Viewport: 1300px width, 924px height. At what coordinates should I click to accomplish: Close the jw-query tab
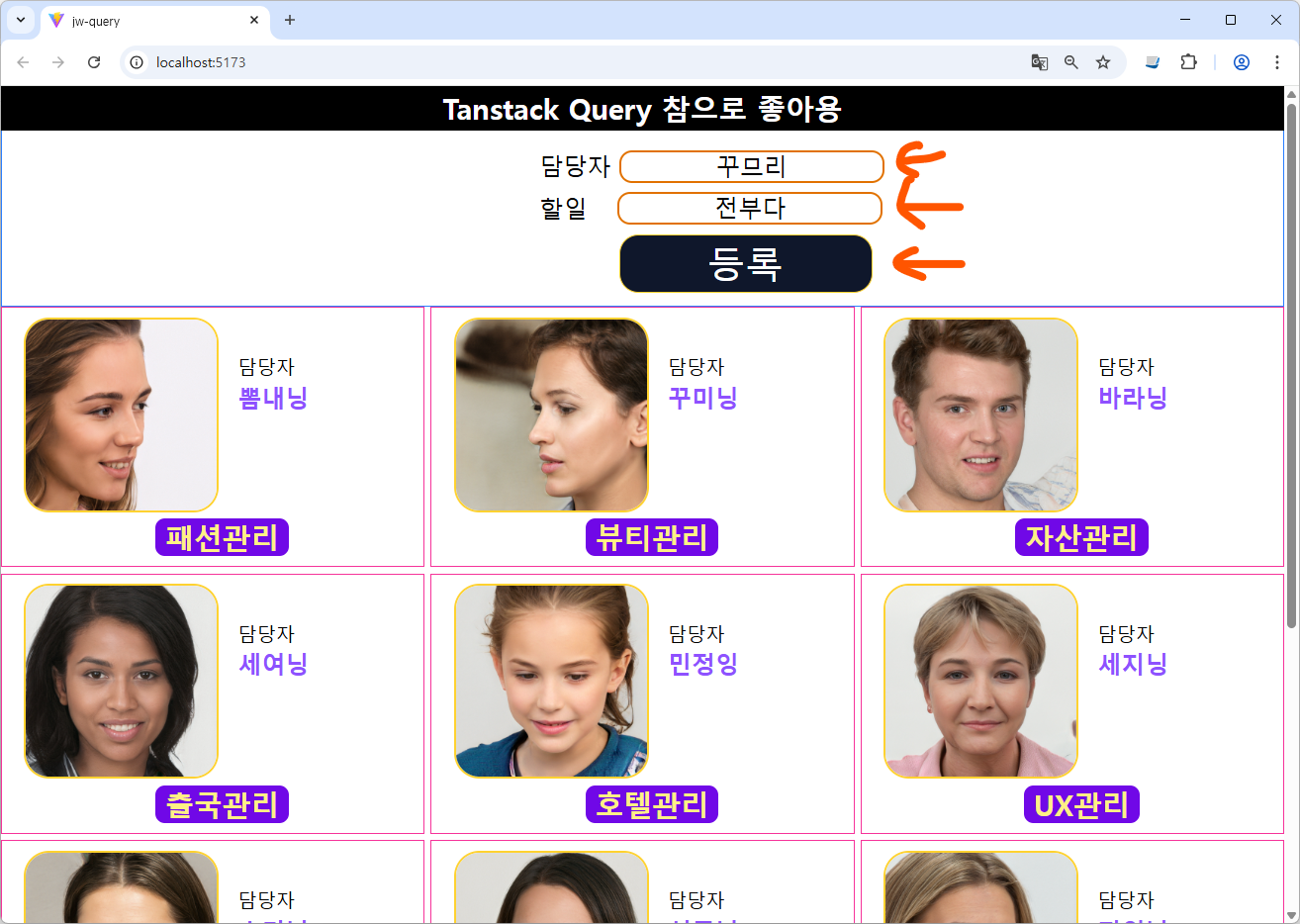pyautogui.click(x=254, y=20)
